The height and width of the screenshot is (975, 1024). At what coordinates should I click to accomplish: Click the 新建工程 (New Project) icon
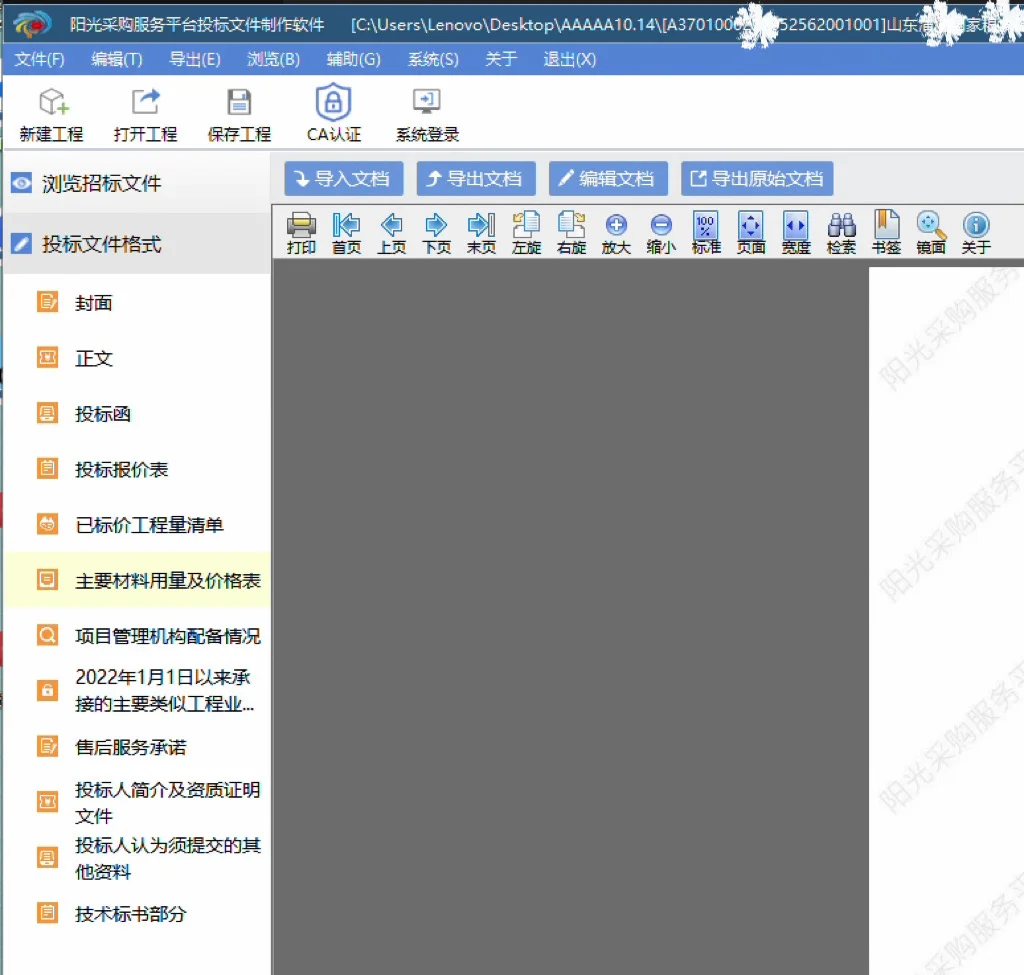tap(49, 112)
